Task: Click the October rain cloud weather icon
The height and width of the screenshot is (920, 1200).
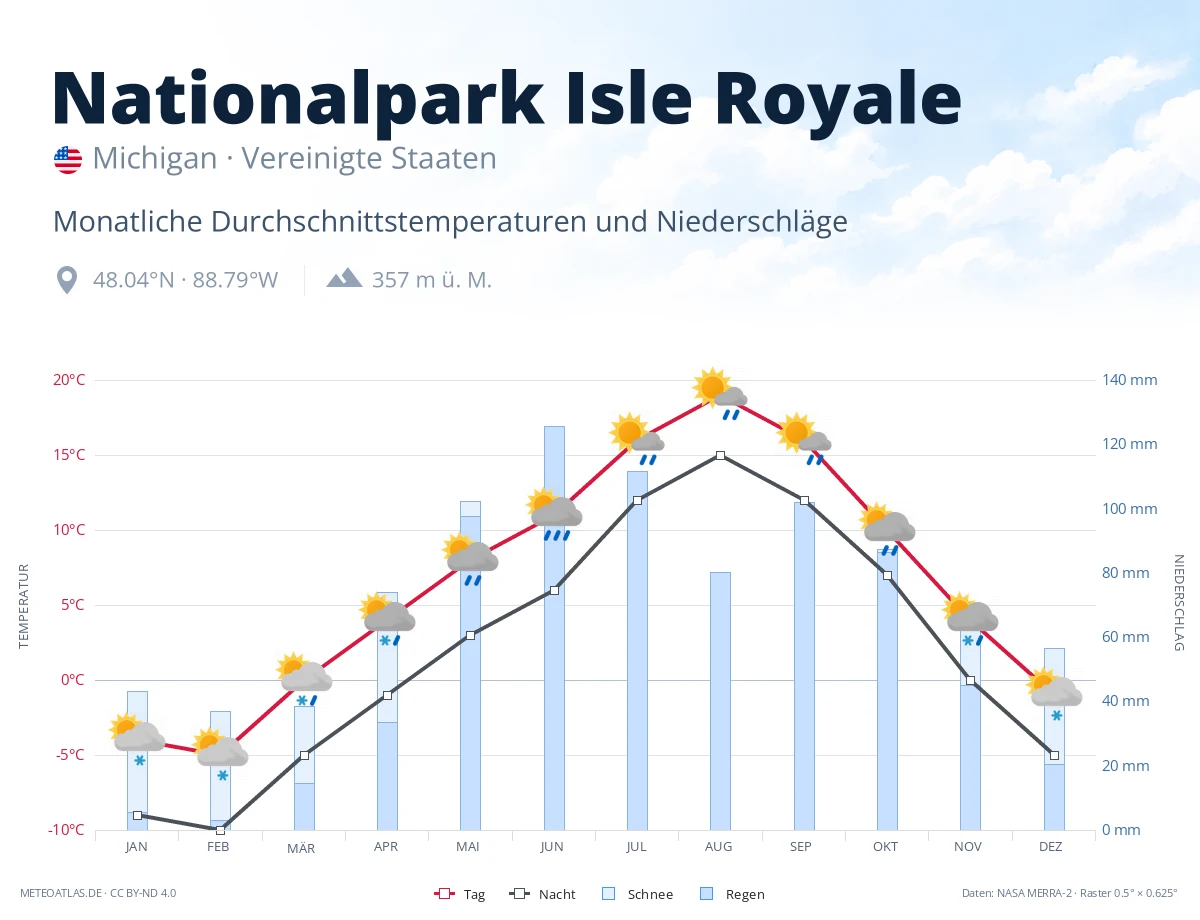Action: click(887, 530)
